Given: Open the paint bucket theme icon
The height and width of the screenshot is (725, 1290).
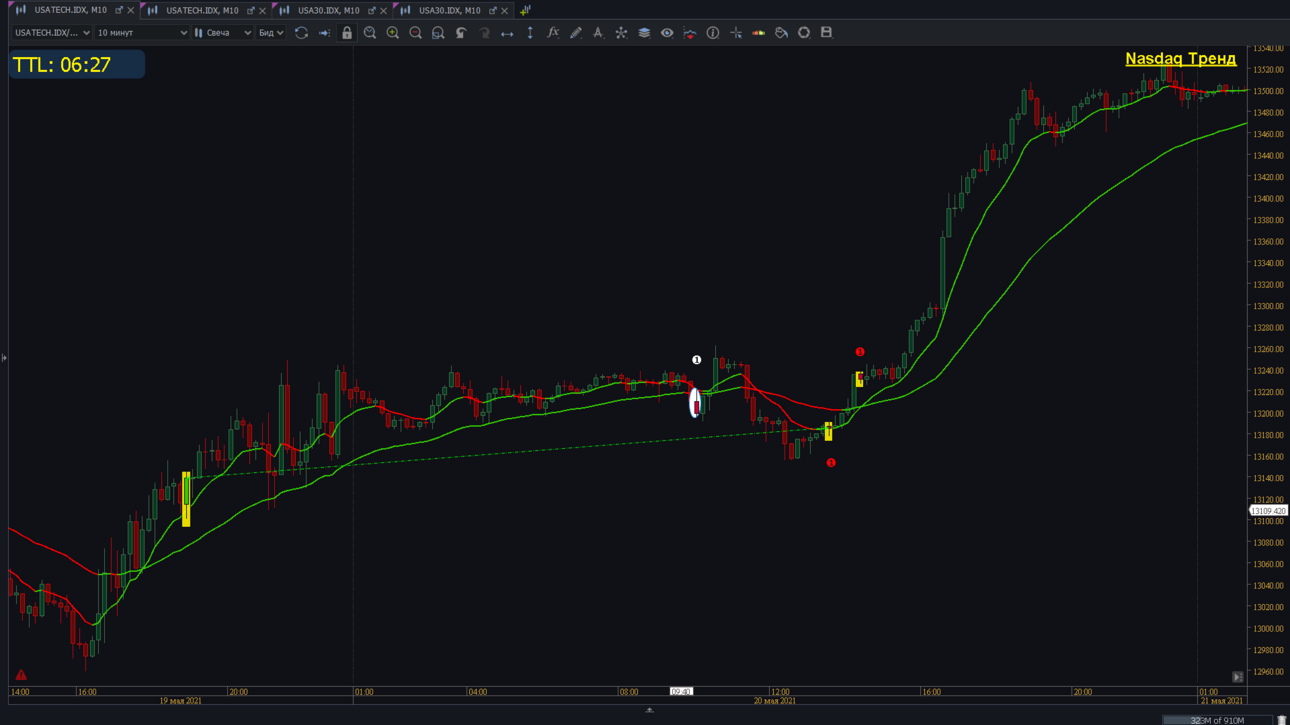Looking at the screenshot, I should click(781, 33).
